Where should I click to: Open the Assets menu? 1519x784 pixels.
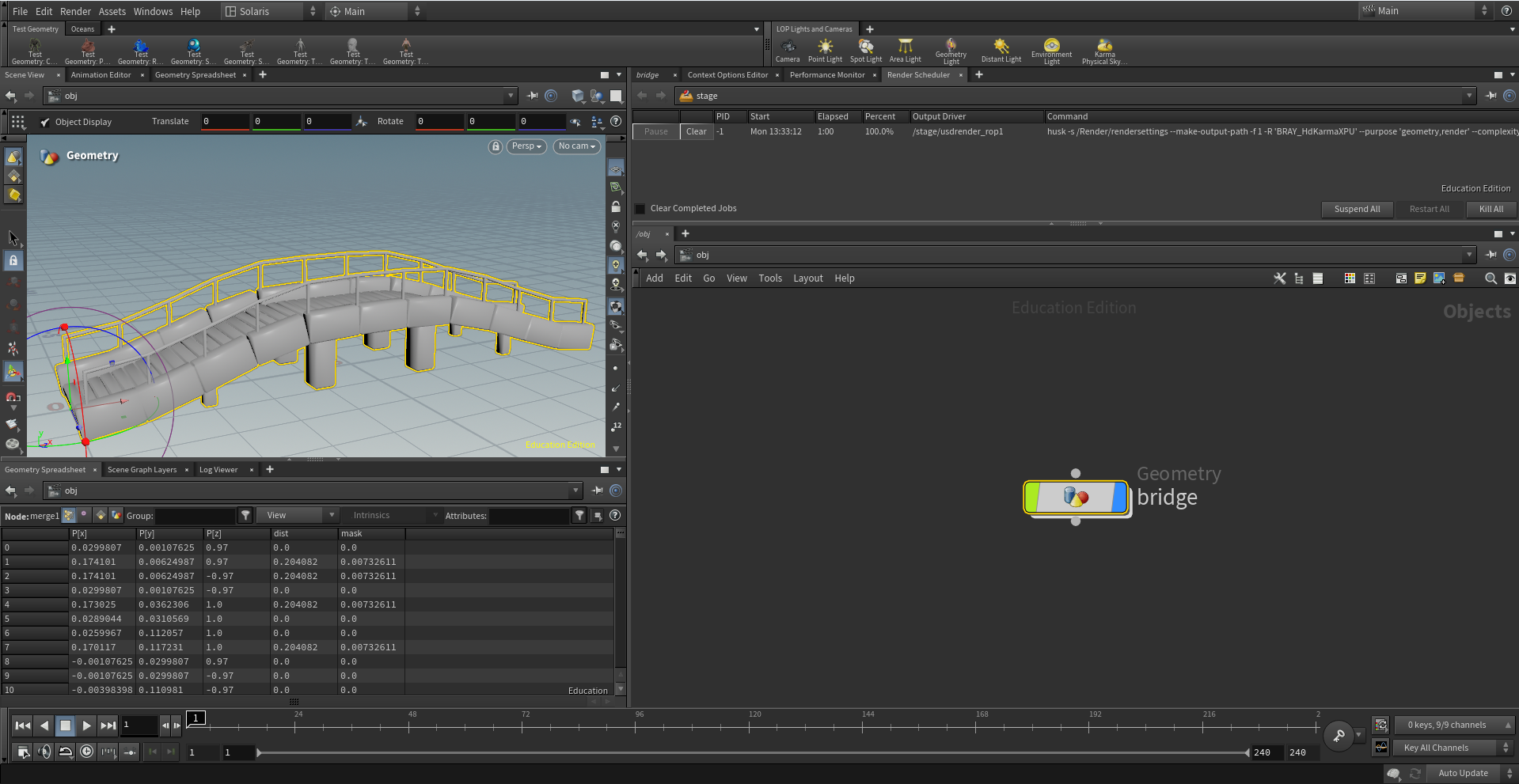click(x=112, y=11)
